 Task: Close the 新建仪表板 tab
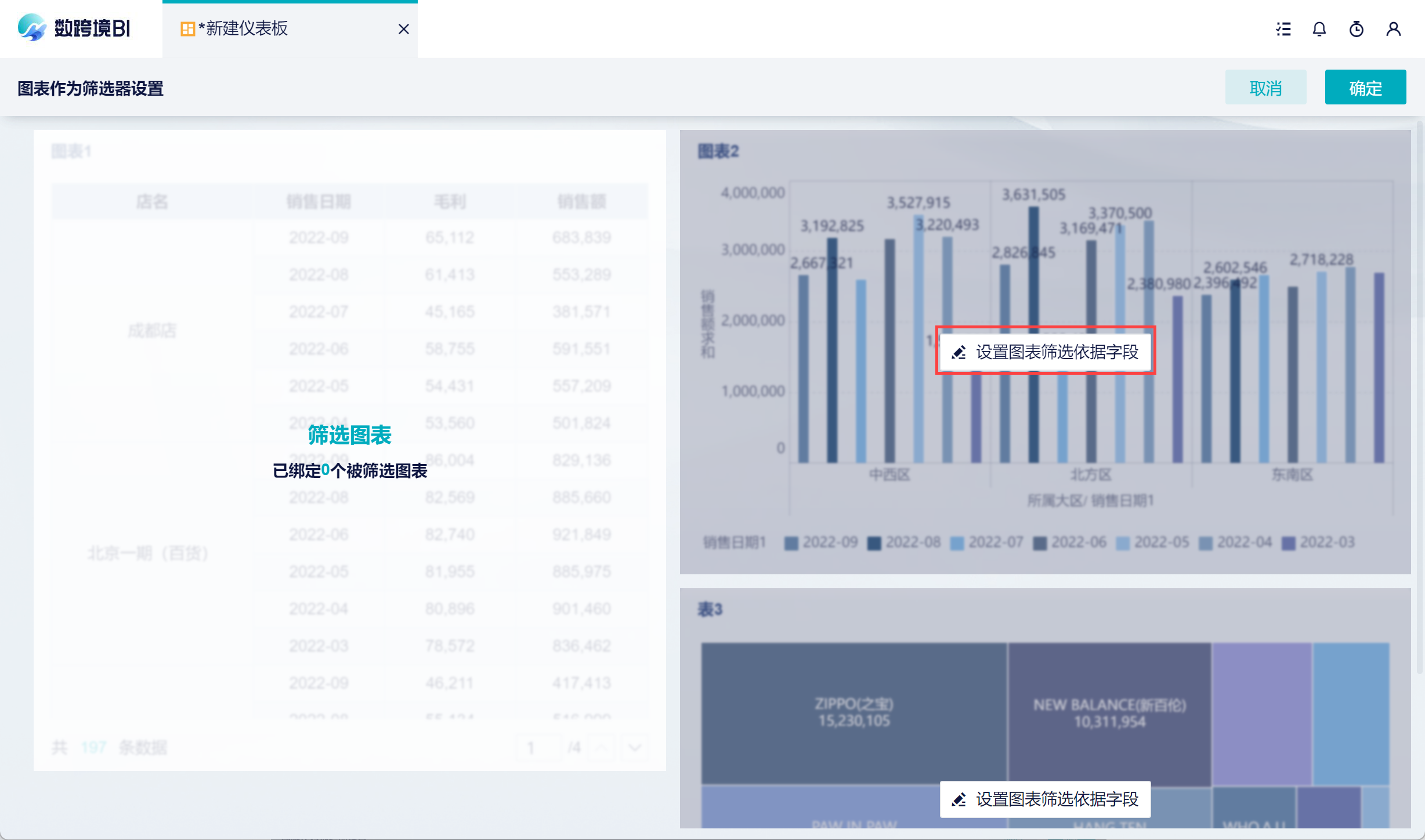click(404, 29)
